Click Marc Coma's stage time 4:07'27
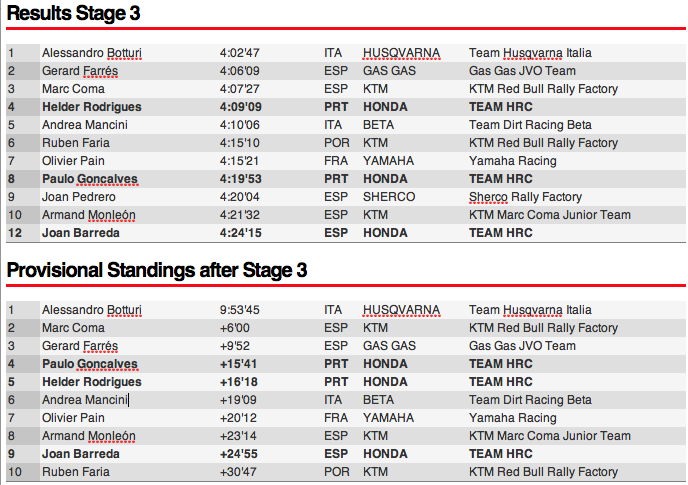The width and height of the screenshot is (688, 485). [240, 89]
